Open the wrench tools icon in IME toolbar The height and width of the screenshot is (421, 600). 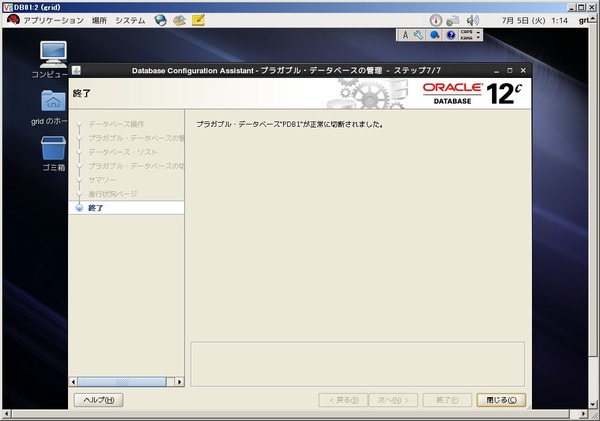click(x=419, y=35)
